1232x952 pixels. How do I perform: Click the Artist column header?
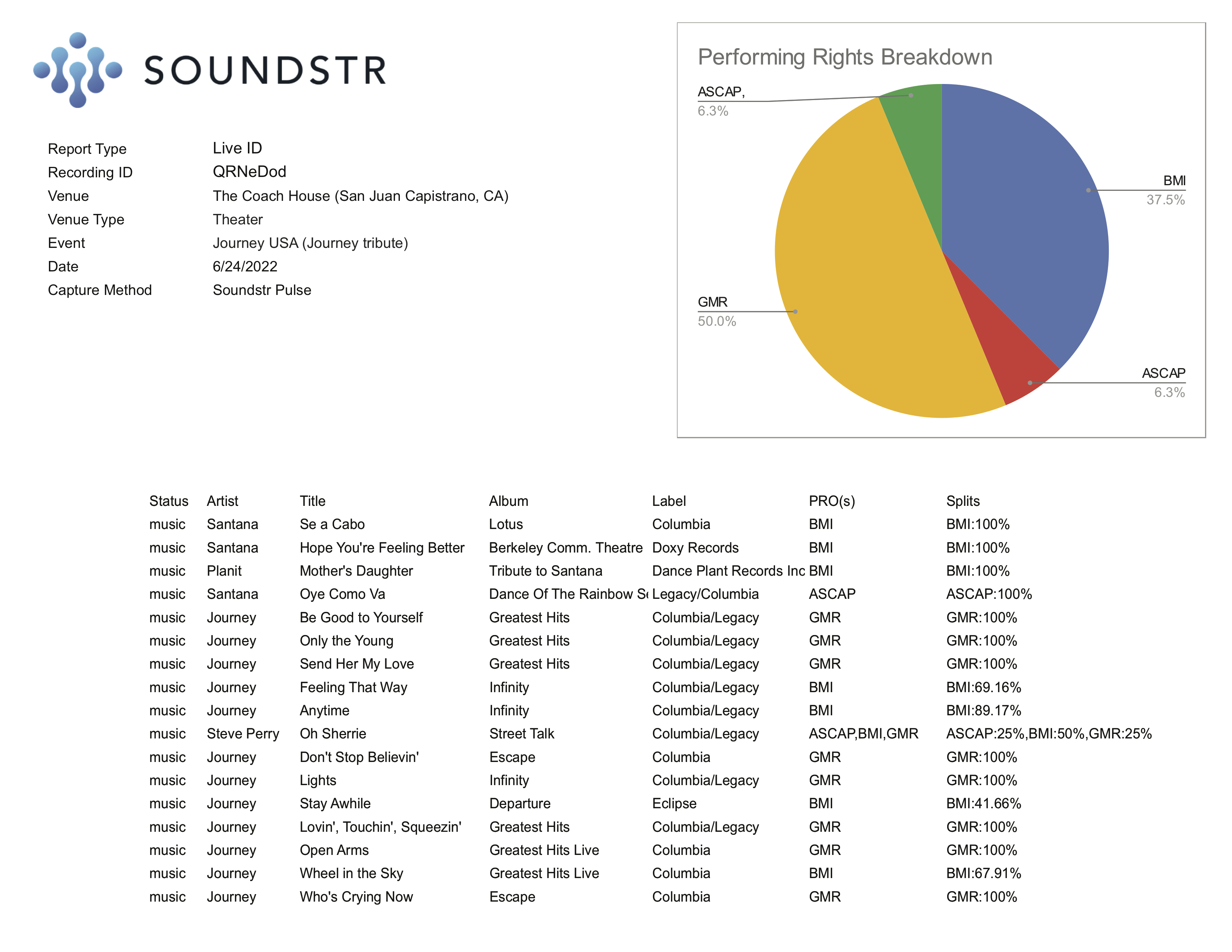[222, 501]
